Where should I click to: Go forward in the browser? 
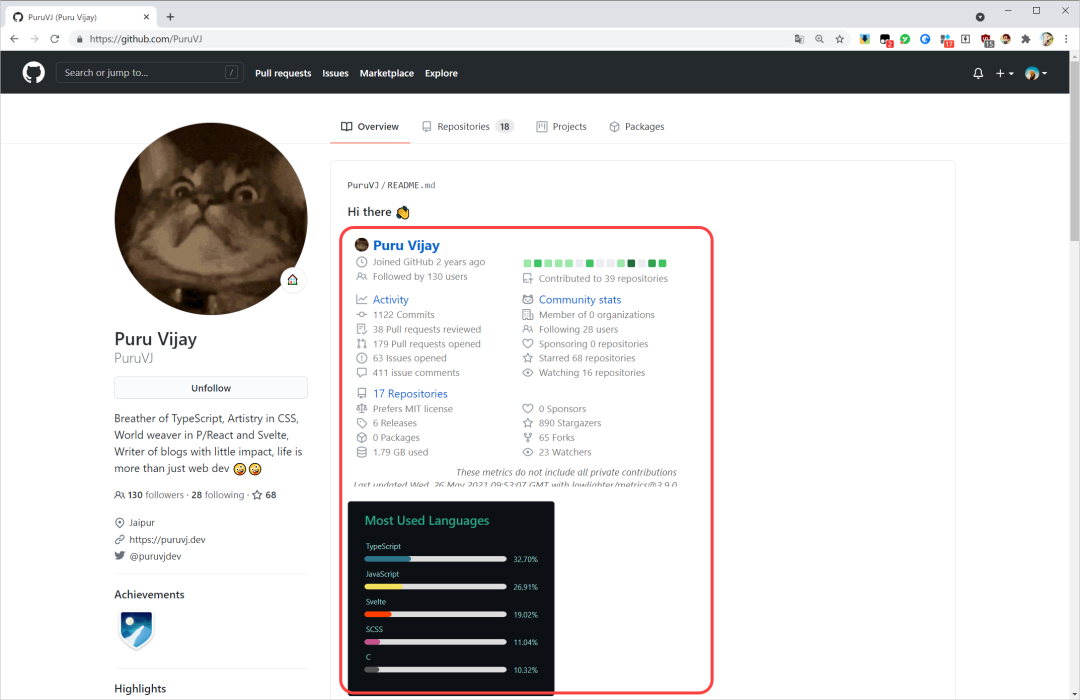tap(34, 39)
